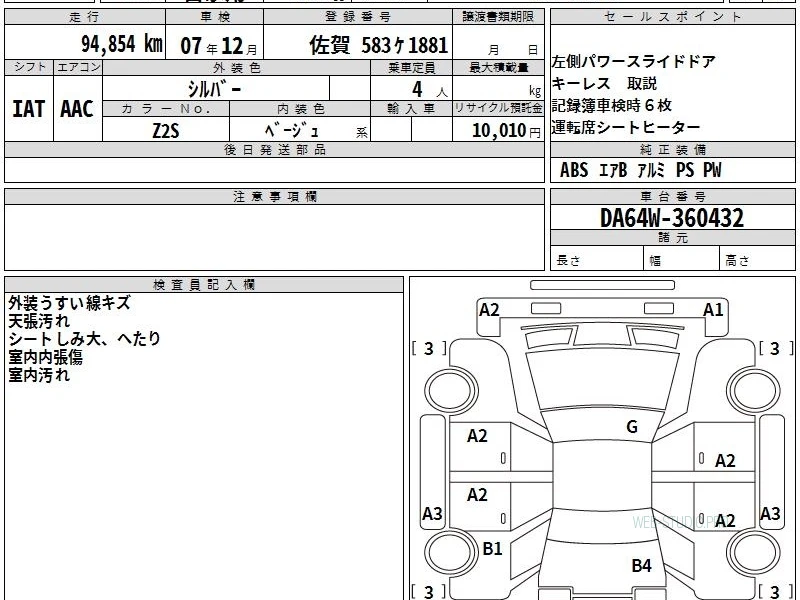Click the mileage value "94,854 km"
Image resolution: width=800 pixels, height=600 pixels.
point(122,44)
